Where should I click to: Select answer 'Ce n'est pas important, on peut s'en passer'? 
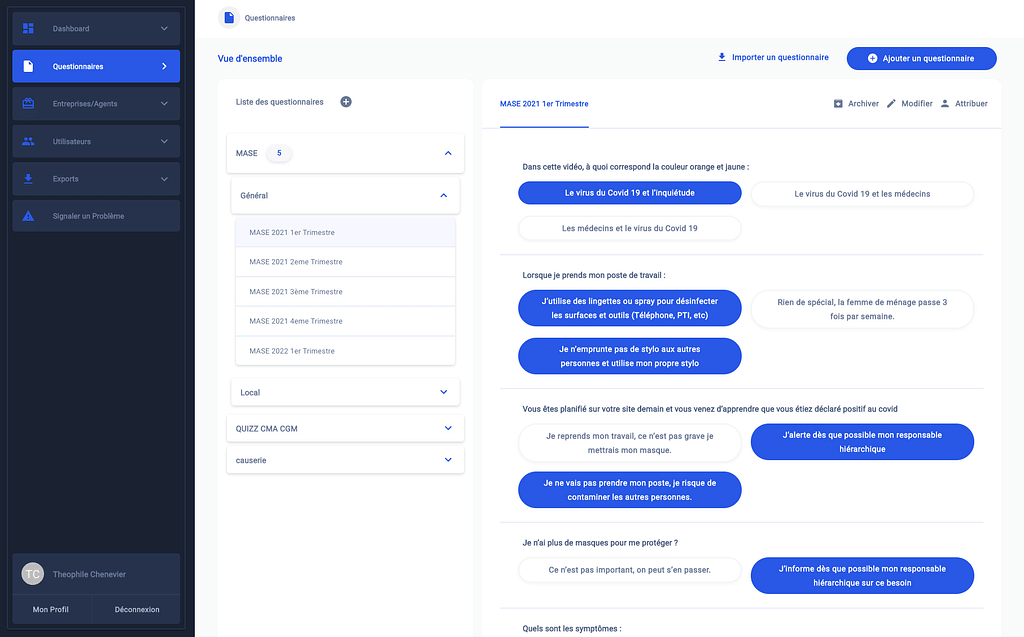tap(630, 570)
